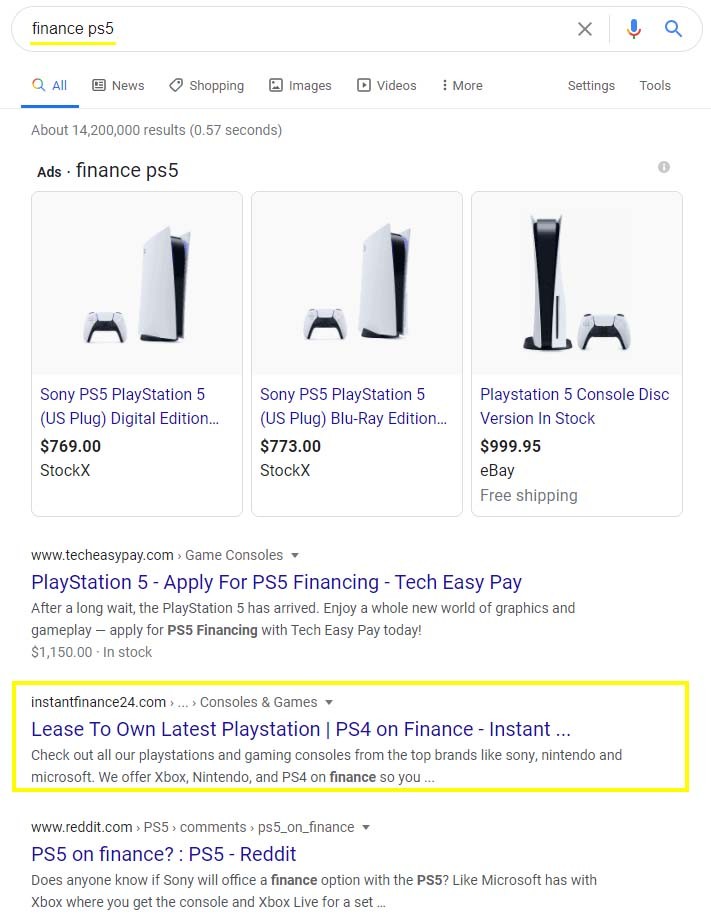Open the Shopping results tab
This screenshot has height=918, width=711.
(206, 86)
